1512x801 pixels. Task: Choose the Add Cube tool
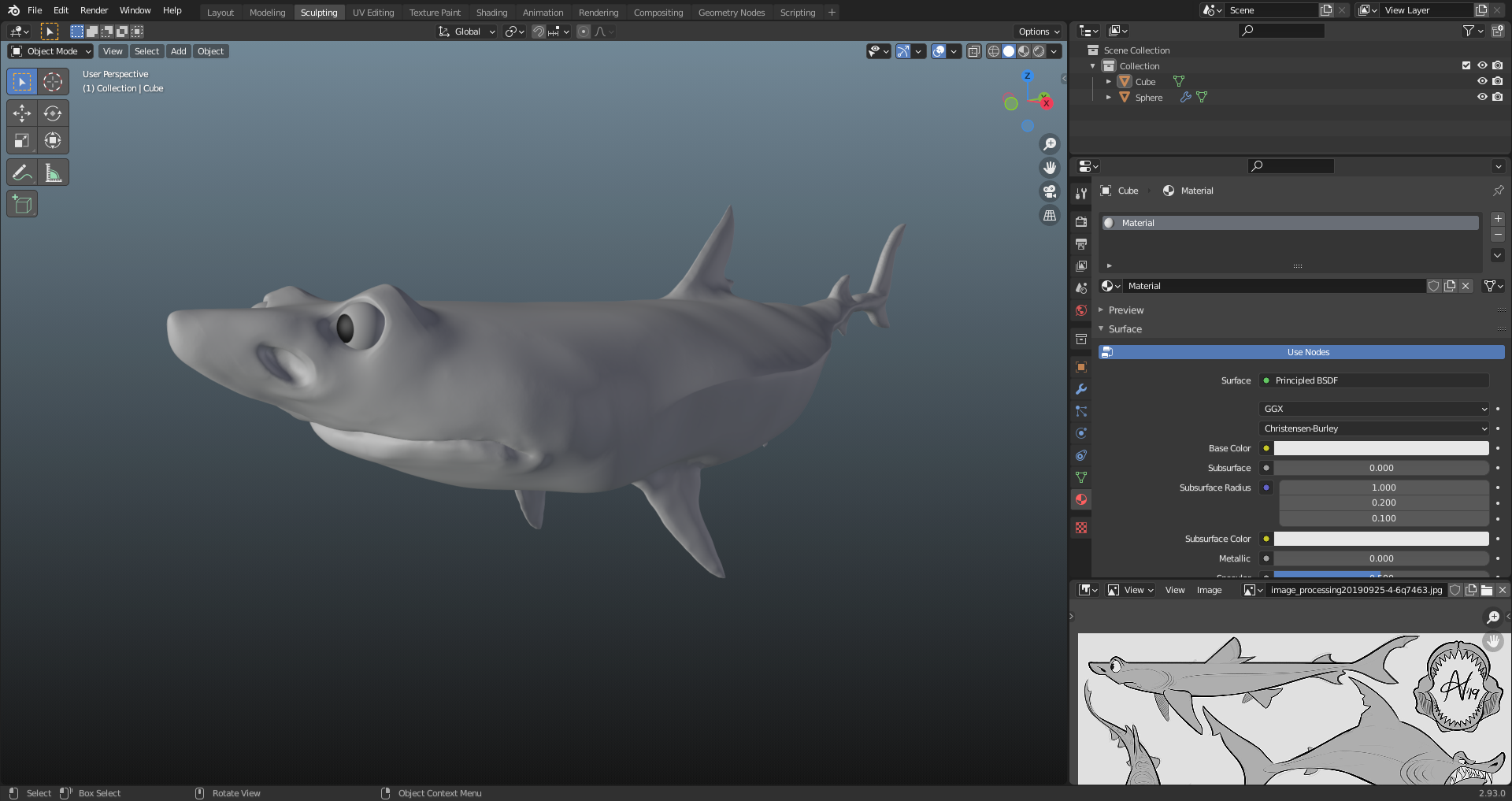coord(22,205)
